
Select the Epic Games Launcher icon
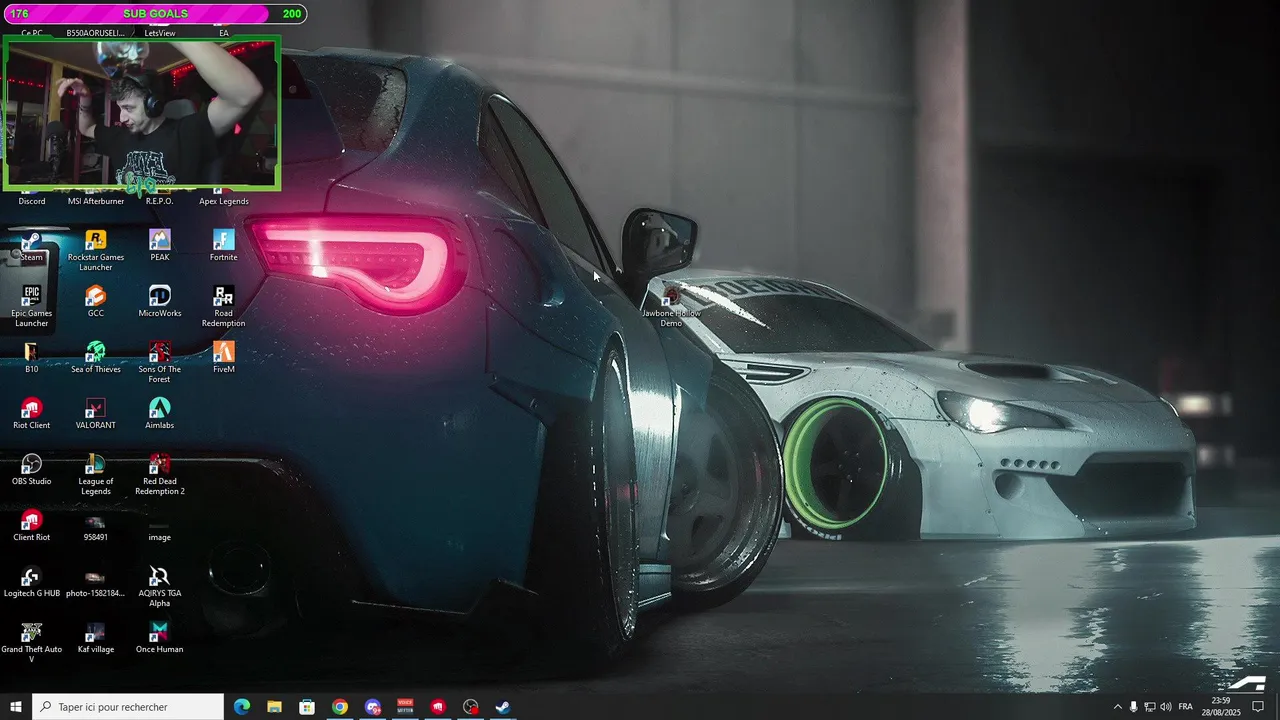click(32, 307)
